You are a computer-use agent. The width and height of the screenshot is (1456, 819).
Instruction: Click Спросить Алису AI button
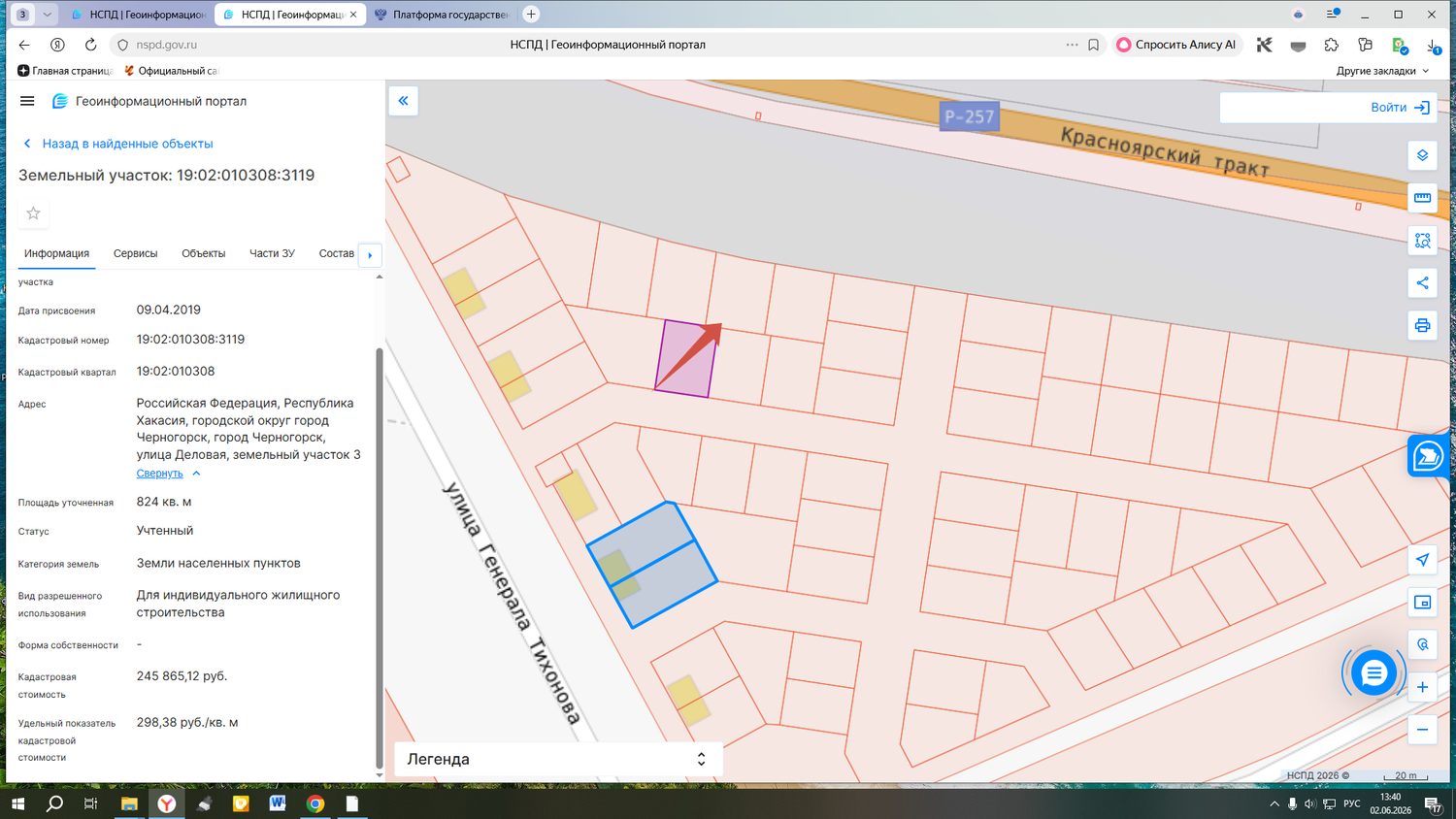coord(1176,45)
